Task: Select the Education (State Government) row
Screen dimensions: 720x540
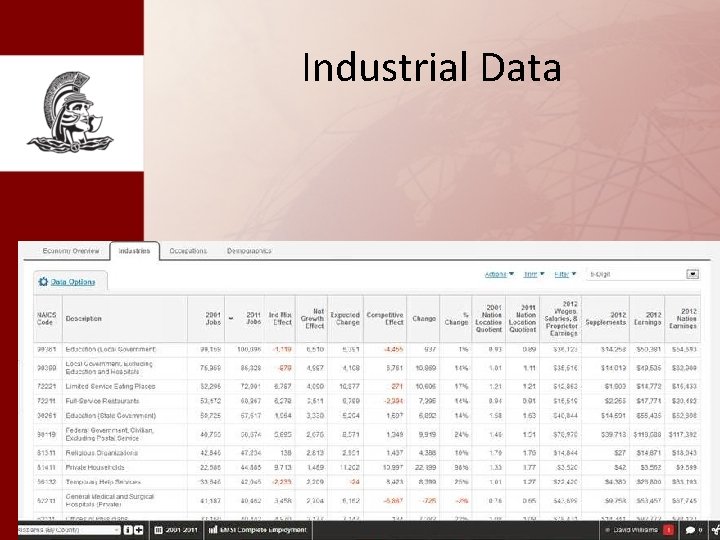Action: coord(367,416)
